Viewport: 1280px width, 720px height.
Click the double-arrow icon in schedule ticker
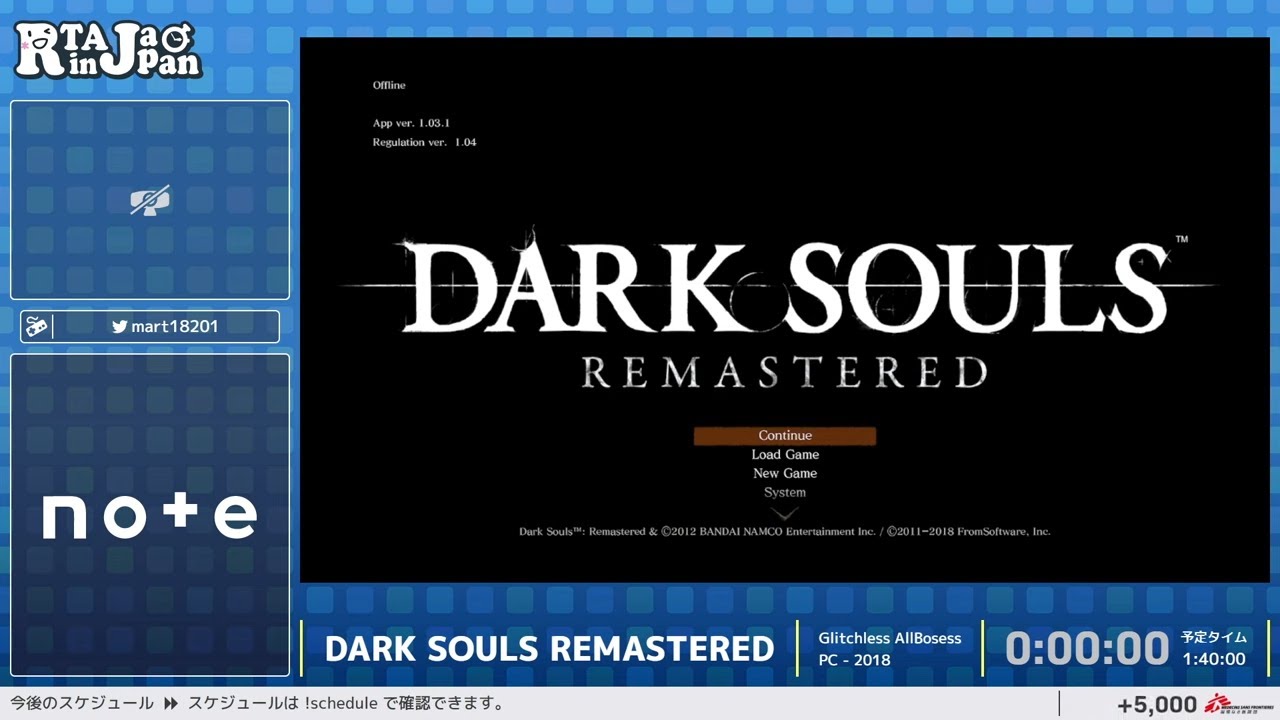[x=171, y=703]
